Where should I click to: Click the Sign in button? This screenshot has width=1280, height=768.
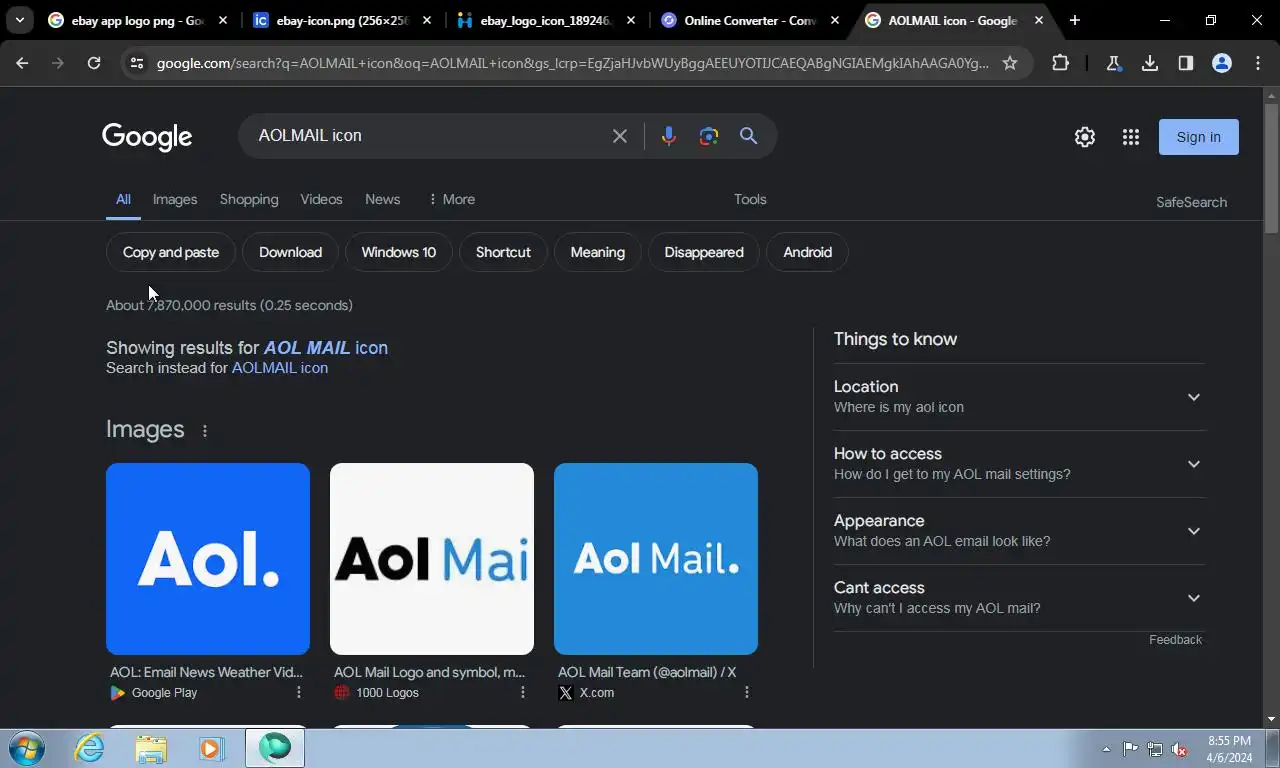coord(1198,137)
